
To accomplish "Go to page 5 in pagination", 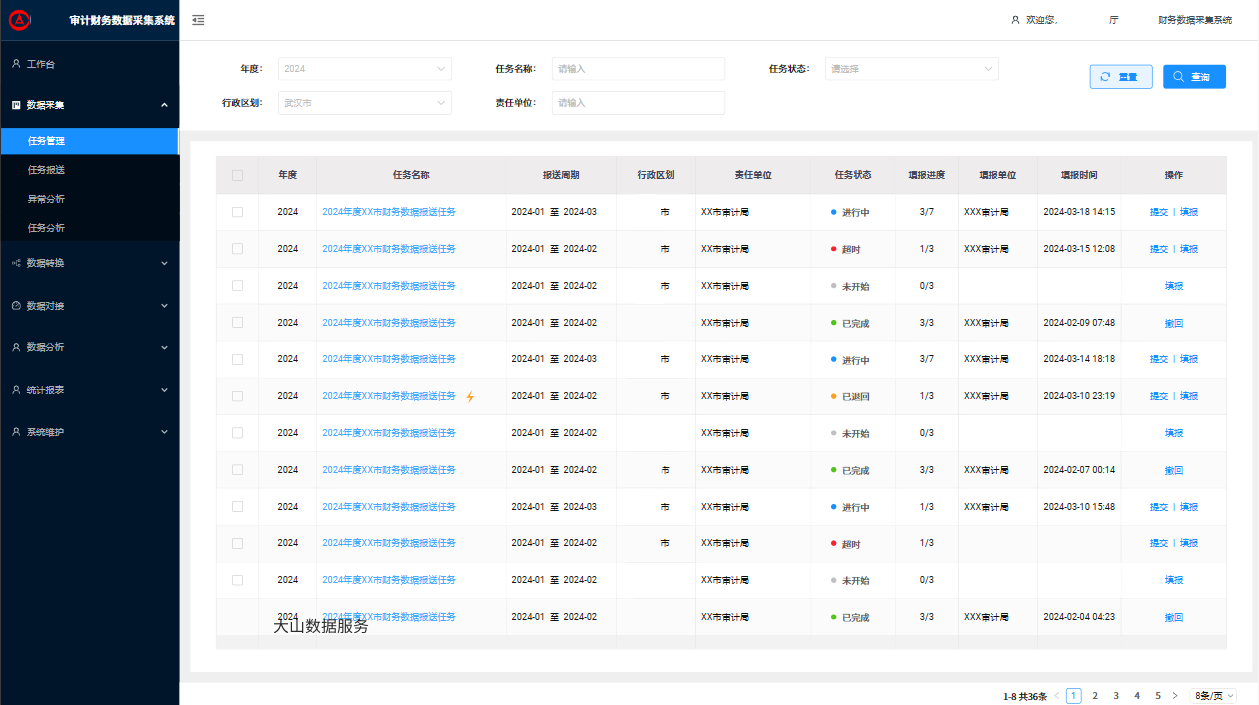I will click(x=1158, y=696).
